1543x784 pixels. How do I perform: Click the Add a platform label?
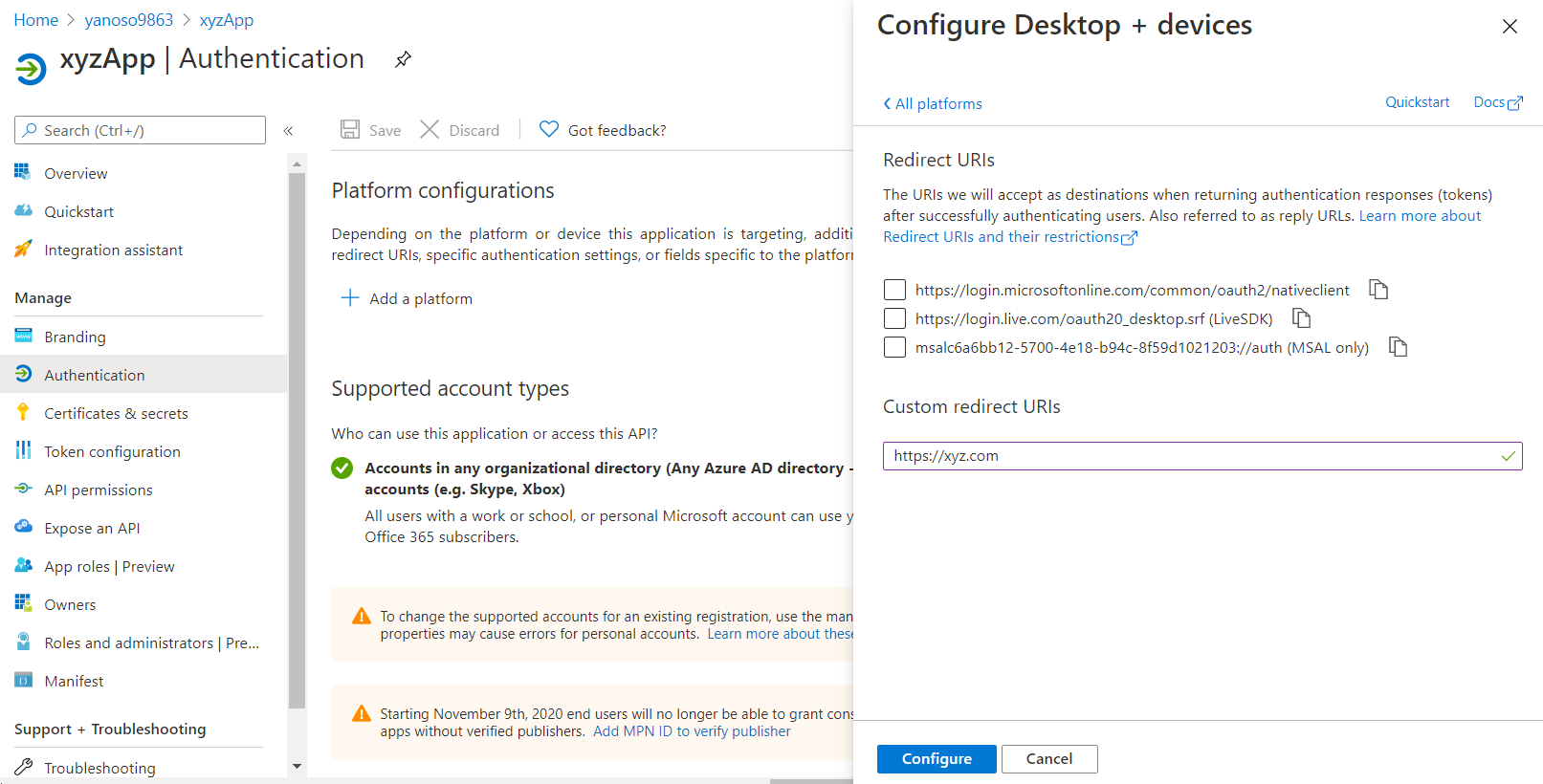point(421,298)
